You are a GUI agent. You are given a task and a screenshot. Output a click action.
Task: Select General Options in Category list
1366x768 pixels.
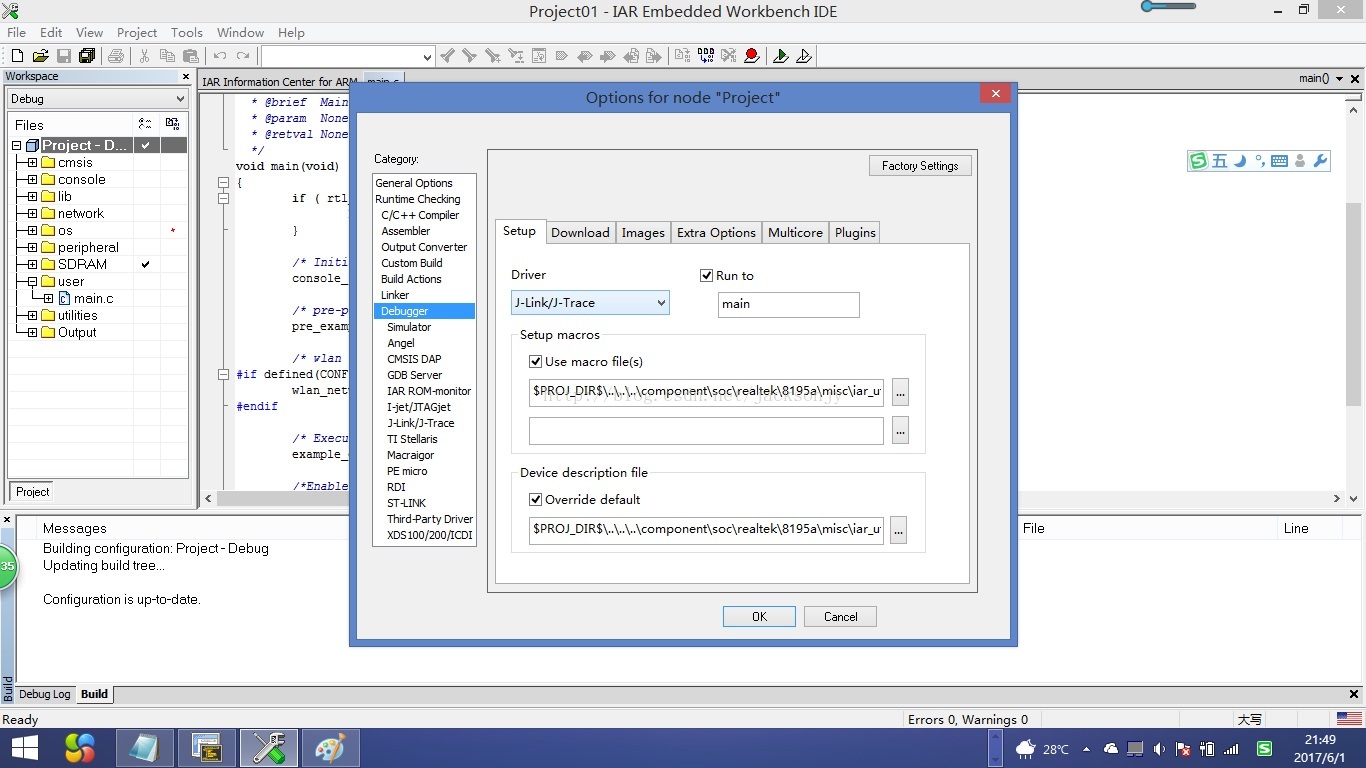414,183
